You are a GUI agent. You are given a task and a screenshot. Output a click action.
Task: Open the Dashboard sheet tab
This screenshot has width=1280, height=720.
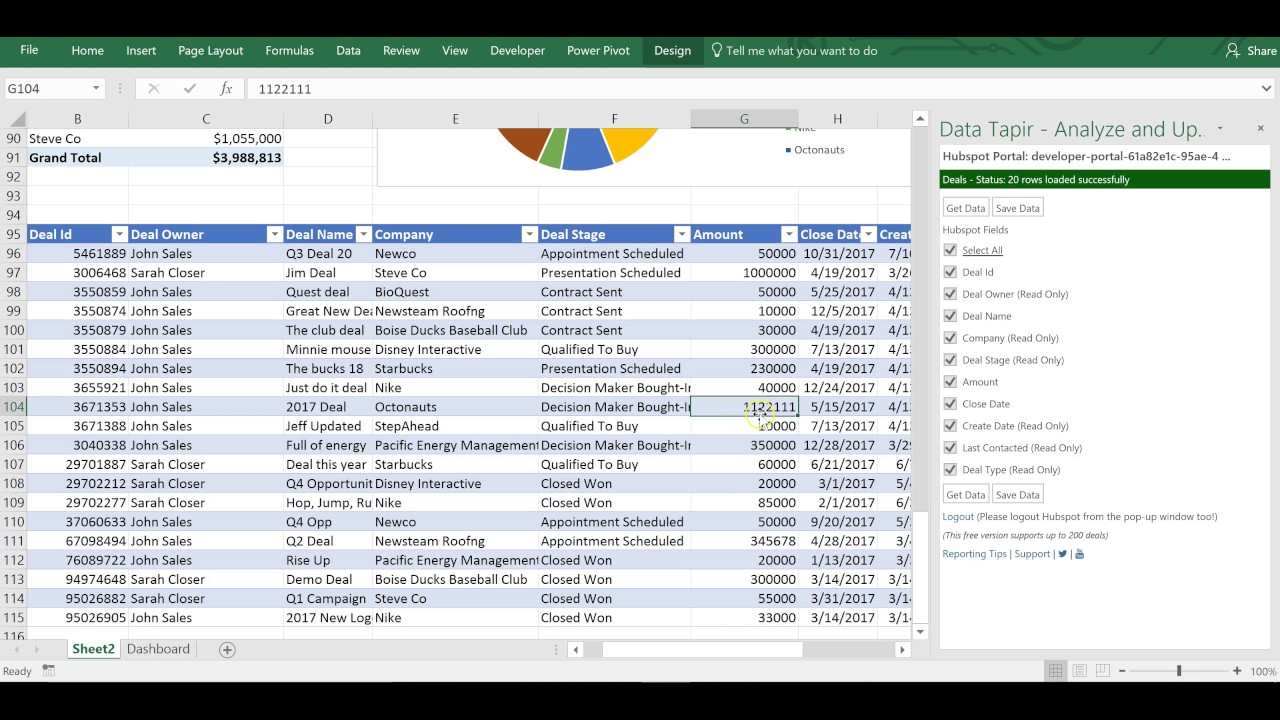point(158,649)
